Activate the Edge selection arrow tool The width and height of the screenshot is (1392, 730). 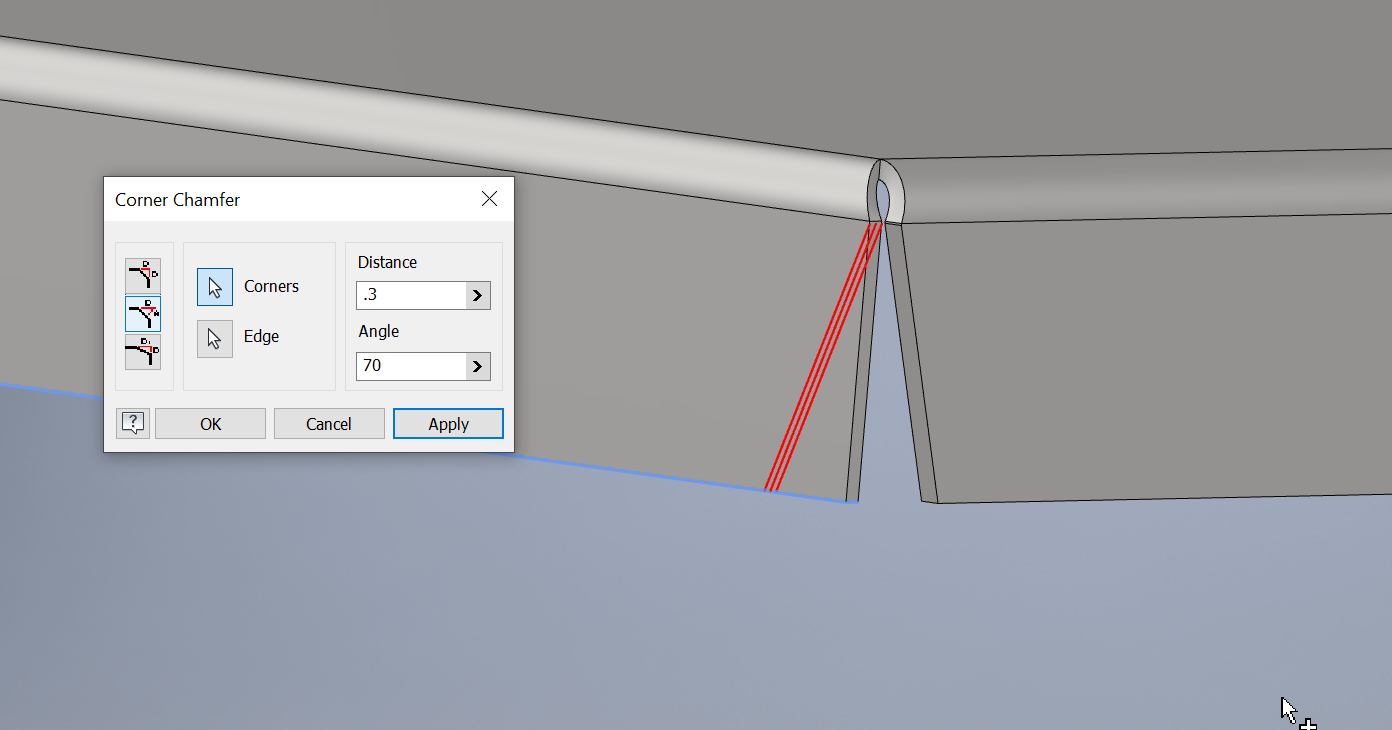[x=215, y=338]
